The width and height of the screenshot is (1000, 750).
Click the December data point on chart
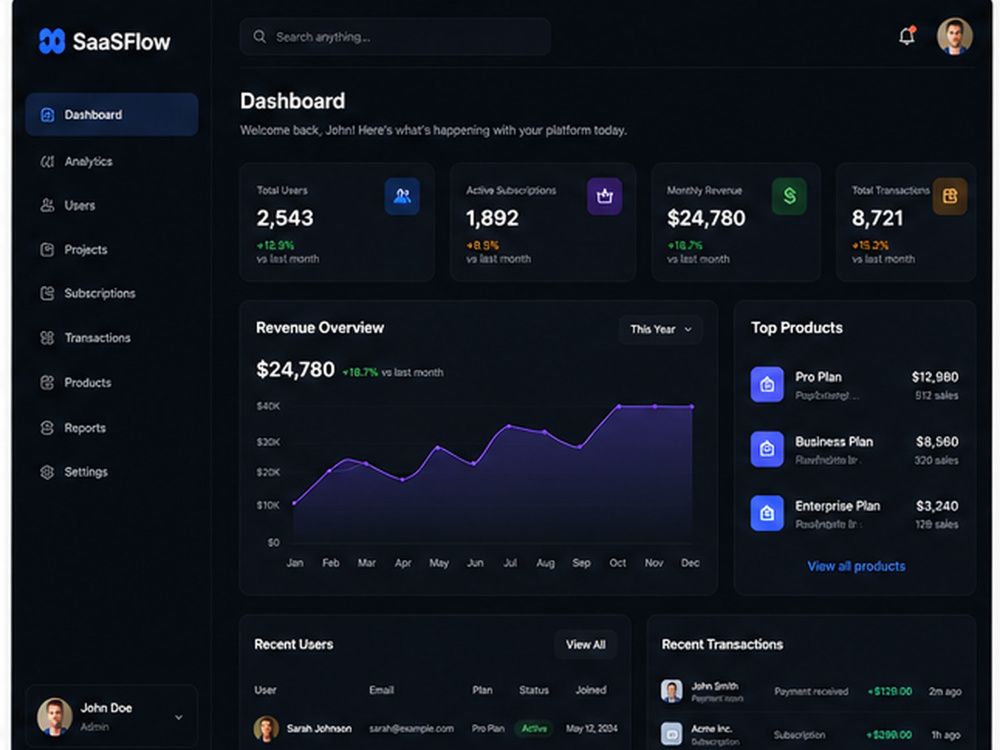(x=692, y=406)
